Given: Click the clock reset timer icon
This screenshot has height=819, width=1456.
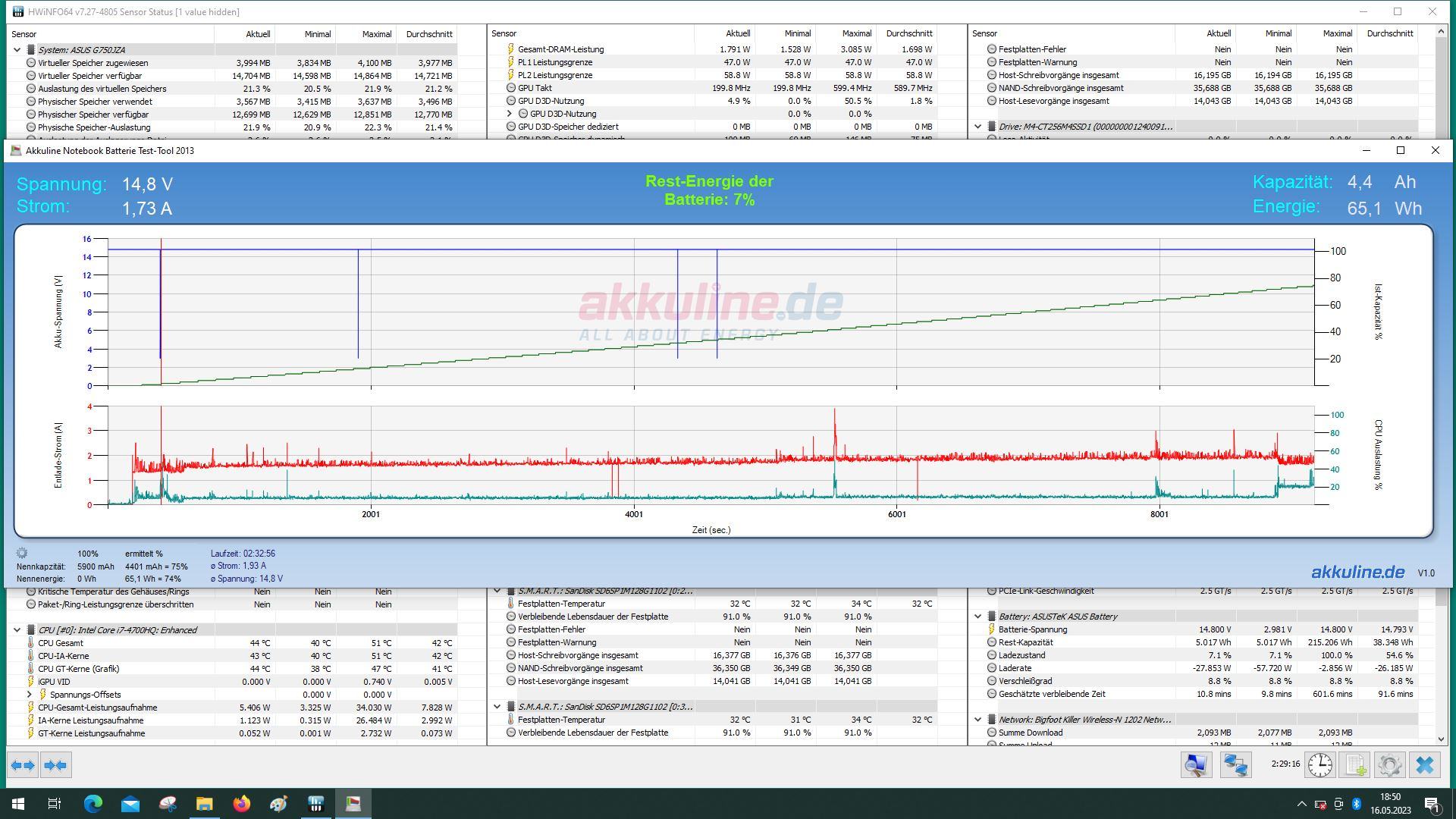Looking at the screenshot, I should pos(1319,765).
